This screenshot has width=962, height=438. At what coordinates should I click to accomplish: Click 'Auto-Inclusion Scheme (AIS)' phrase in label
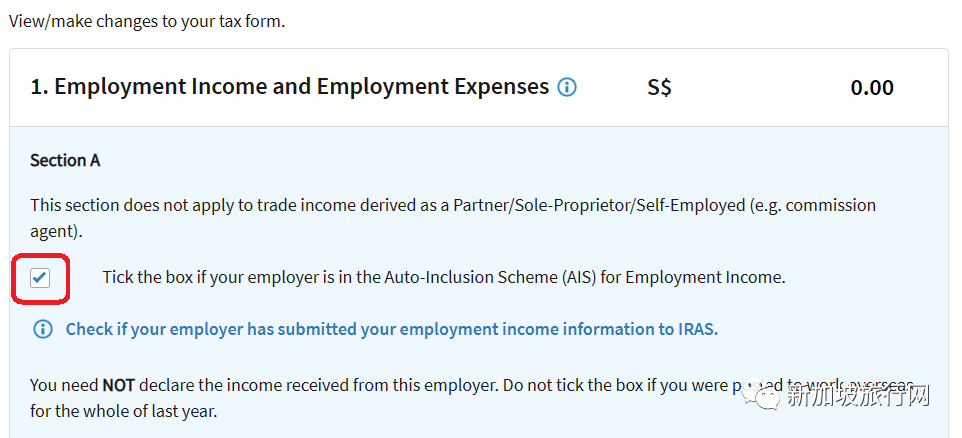coord(490,277)
